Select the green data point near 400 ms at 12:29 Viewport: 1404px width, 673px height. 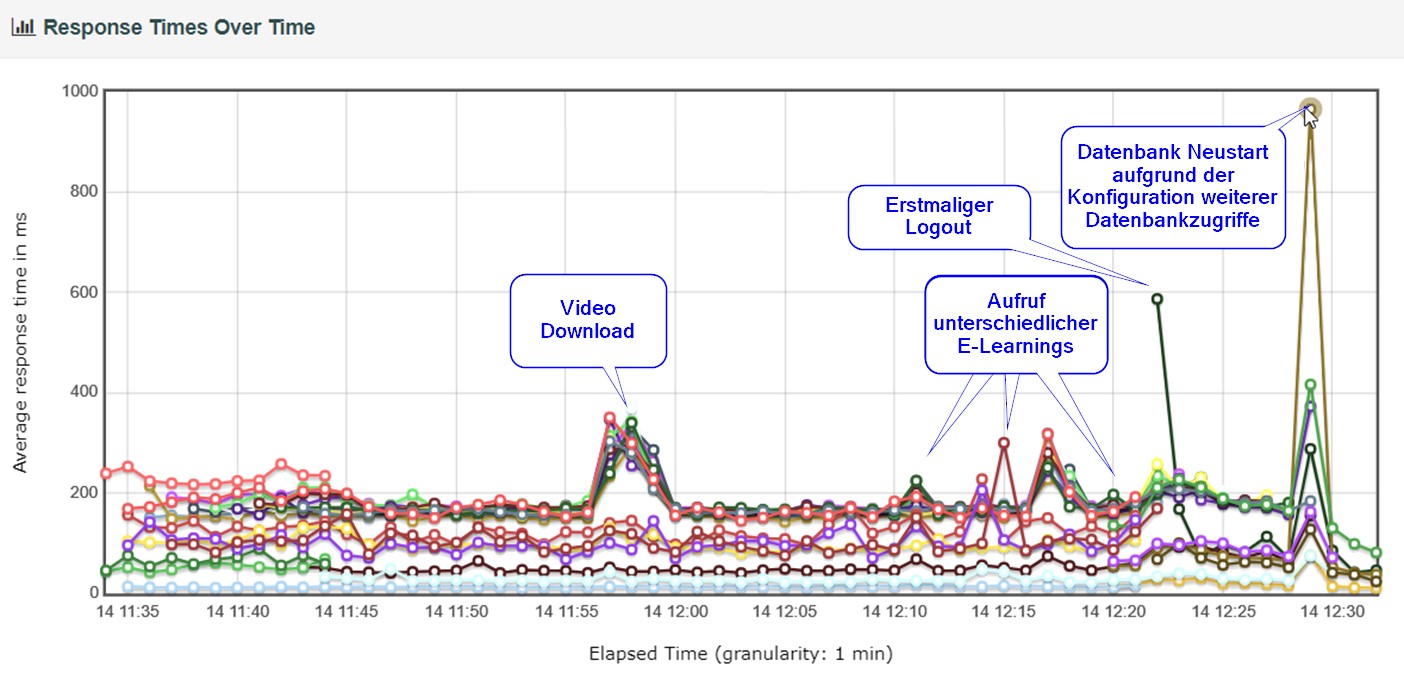pos(1310,385)
